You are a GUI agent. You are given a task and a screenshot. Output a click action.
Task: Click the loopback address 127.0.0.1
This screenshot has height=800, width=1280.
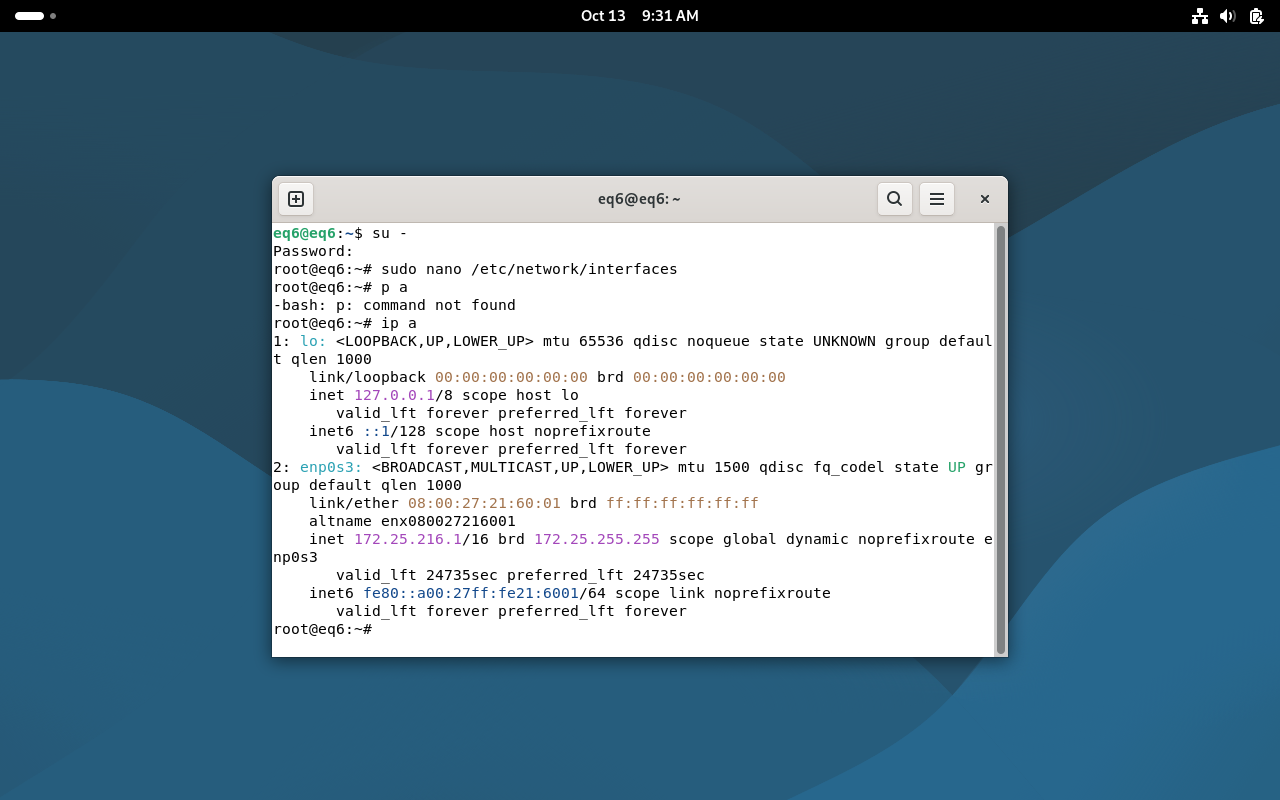point(394,395)
